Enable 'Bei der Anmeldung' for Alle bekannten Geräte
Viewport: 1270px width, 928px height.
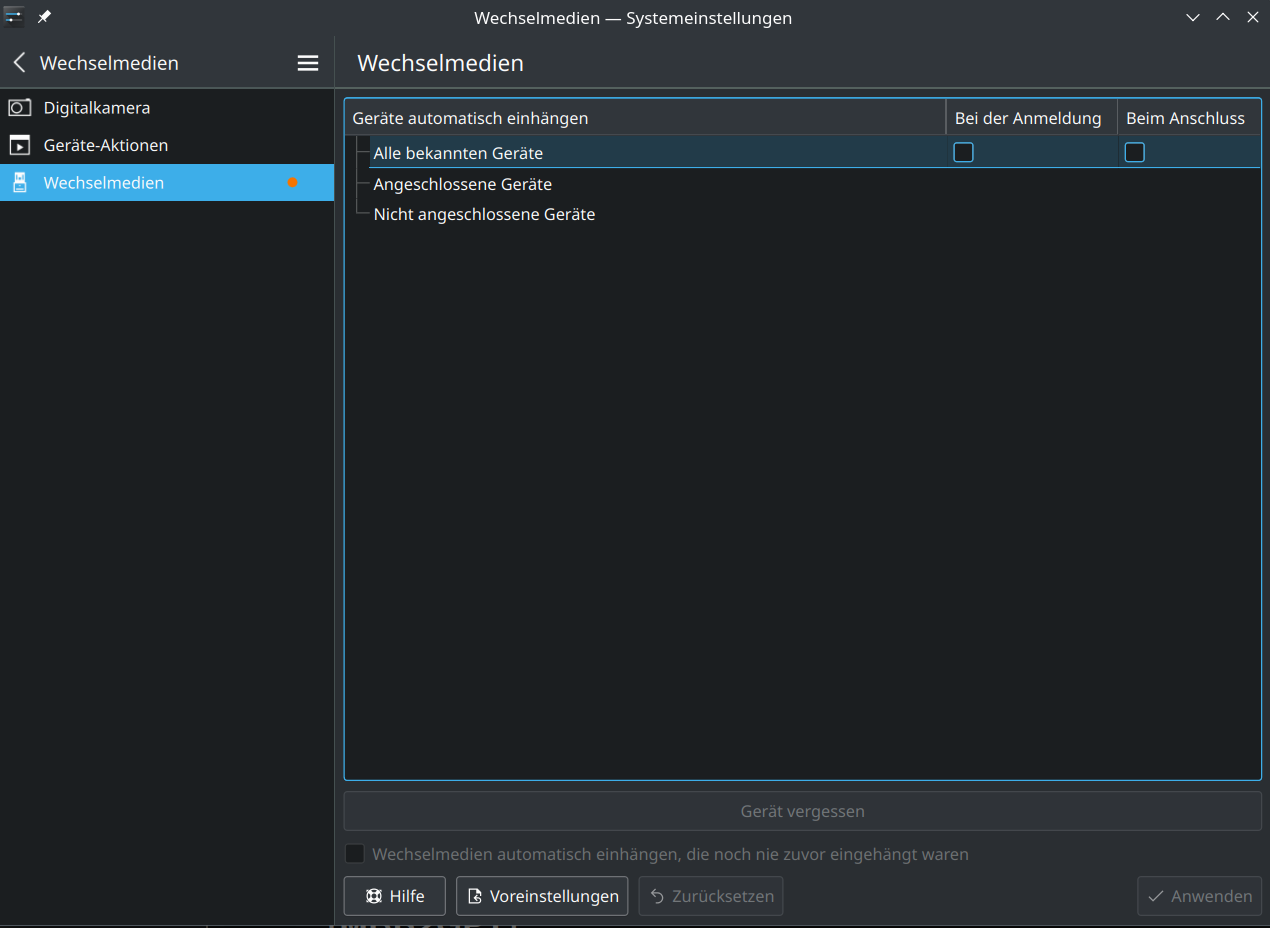tap(963, 152)
